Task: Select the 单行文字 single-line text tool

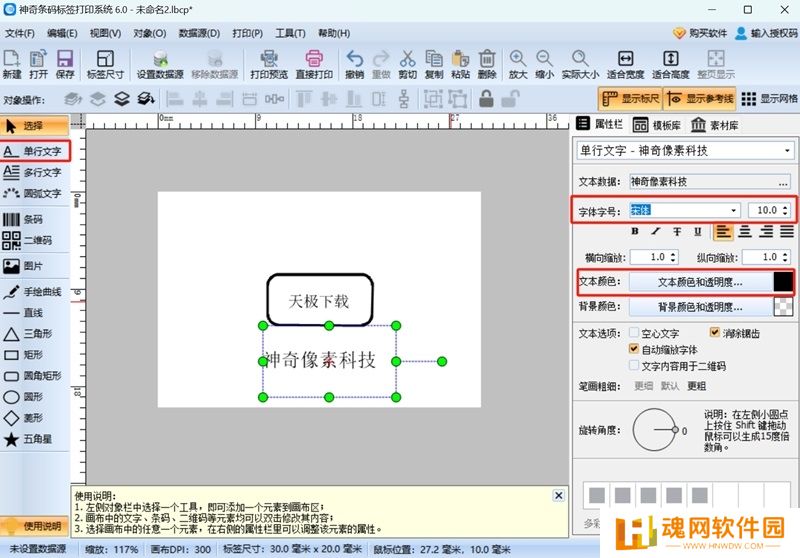Action: pyautogui.click(x=35, y=151)
